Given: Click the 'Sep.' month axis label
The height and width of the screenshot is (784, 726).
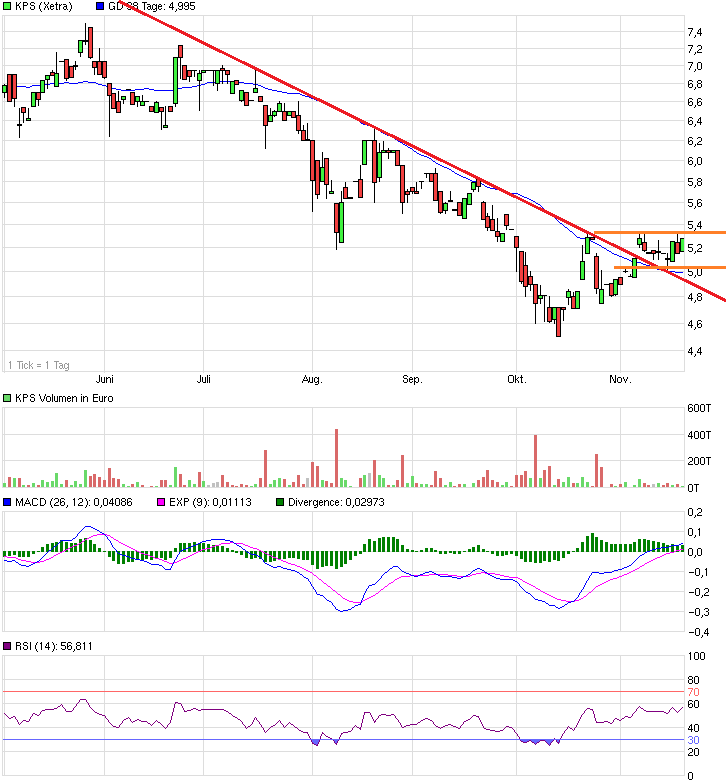Looking at the screenshot, I should [412, 379].
